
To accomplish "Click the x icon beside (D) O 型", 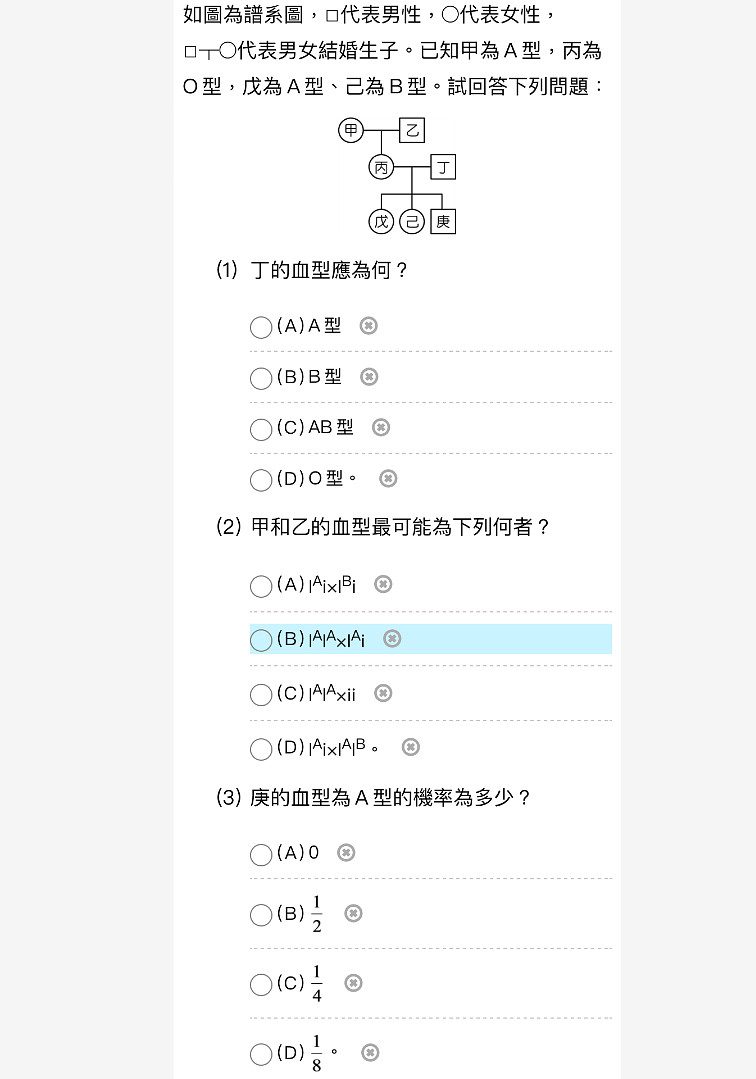I will coord(389,478).
